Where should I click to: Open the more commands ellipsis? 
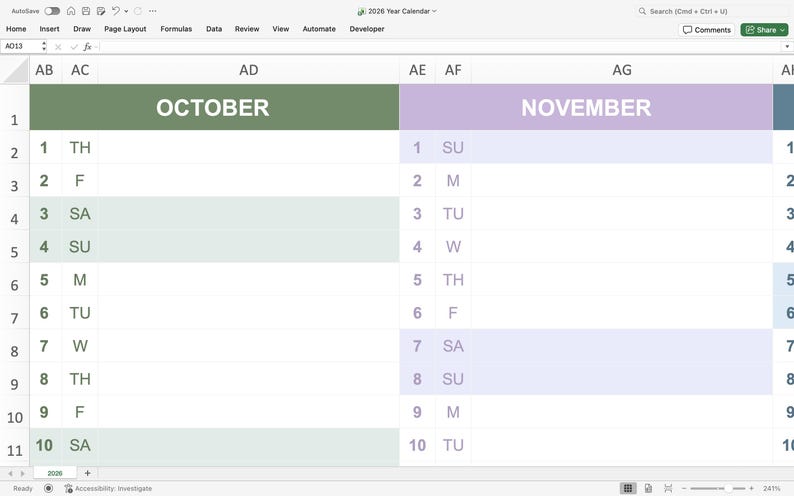[x=152, y=11]
